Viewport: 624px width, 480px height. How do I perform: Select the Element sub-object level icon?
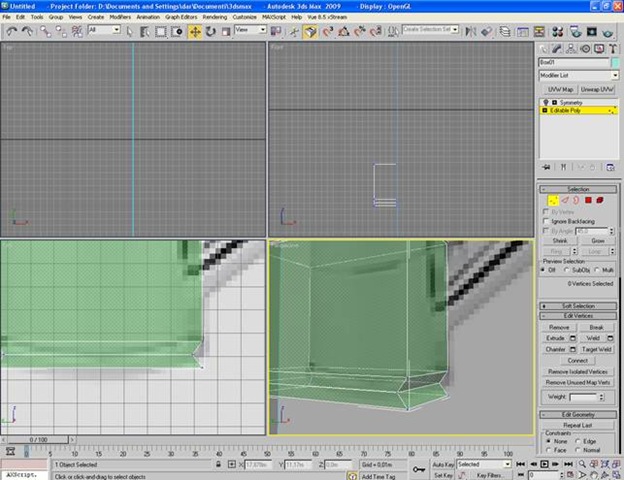pos(602,200)
